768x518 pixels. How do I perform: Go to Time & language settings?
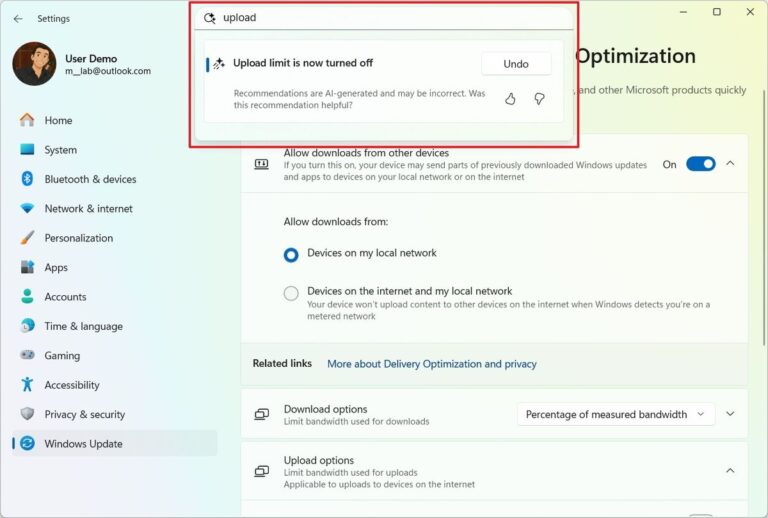click(x=114, y=326)
